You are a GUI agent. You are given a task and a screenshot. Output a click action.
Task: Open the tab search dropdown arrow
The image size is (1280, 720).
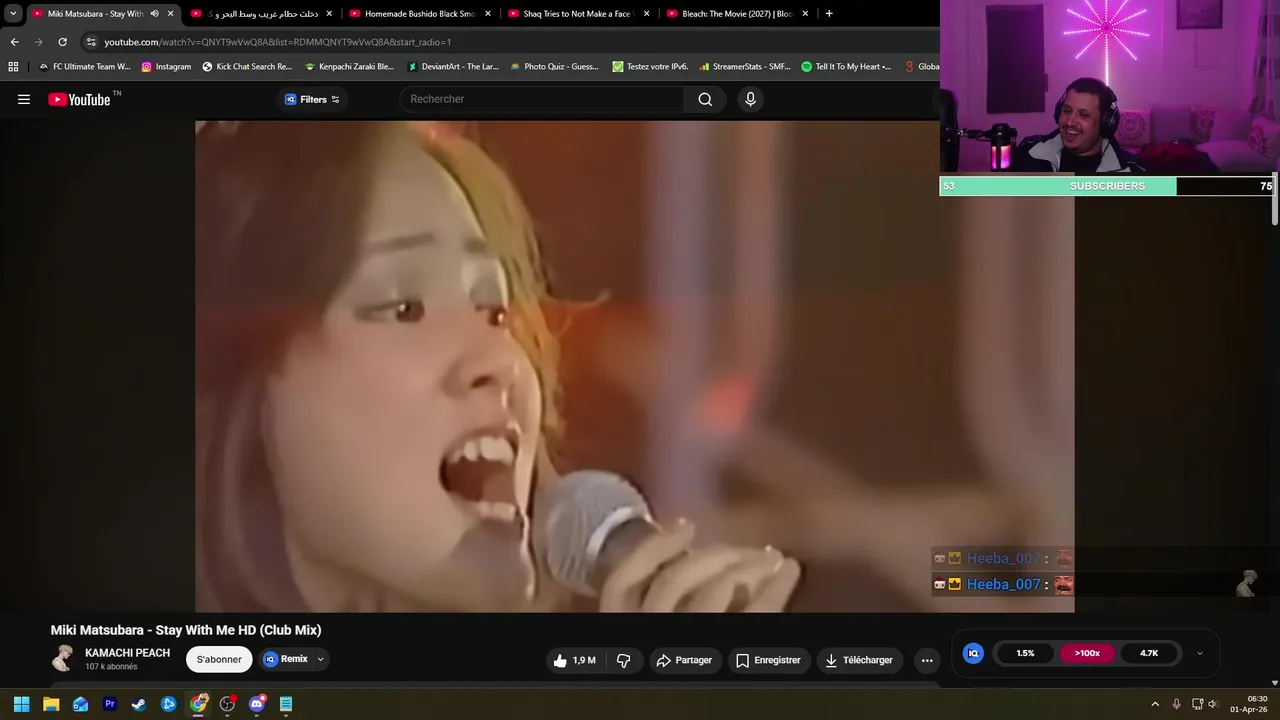tap(13, 14)
